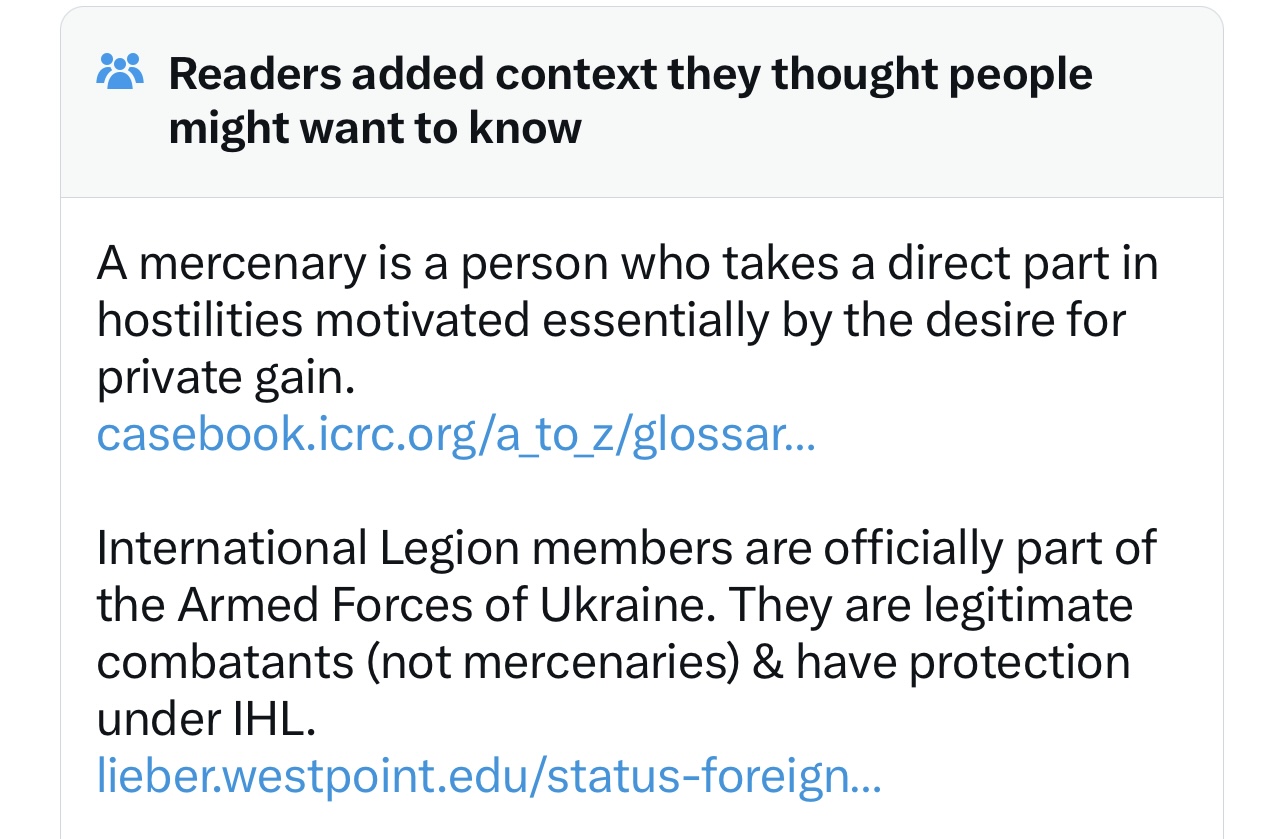Click the phrase "private gain."
The image size is (1284, 839).
tap(227, 378)
